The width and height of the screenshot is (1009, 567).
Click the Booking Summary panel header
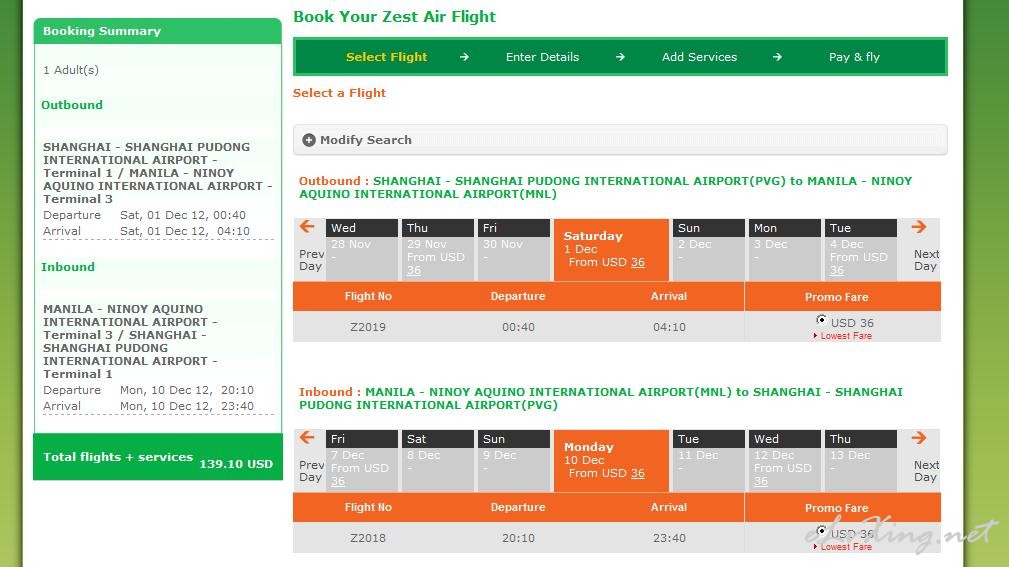pos(158,31)
